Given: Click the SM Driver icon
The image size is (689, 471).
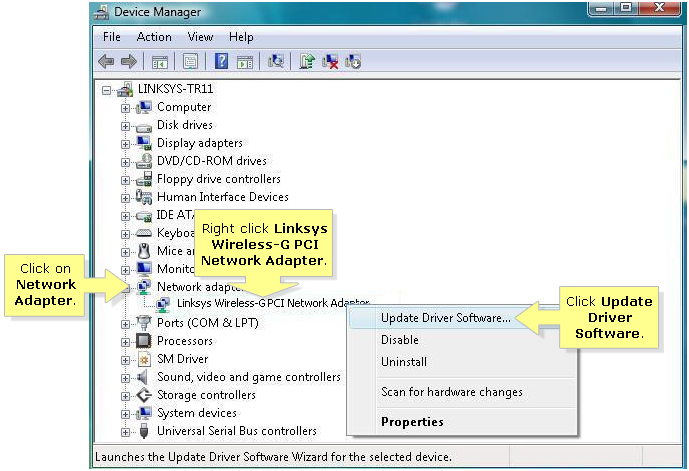Looking at the screenshot, I should pos(144,359).
